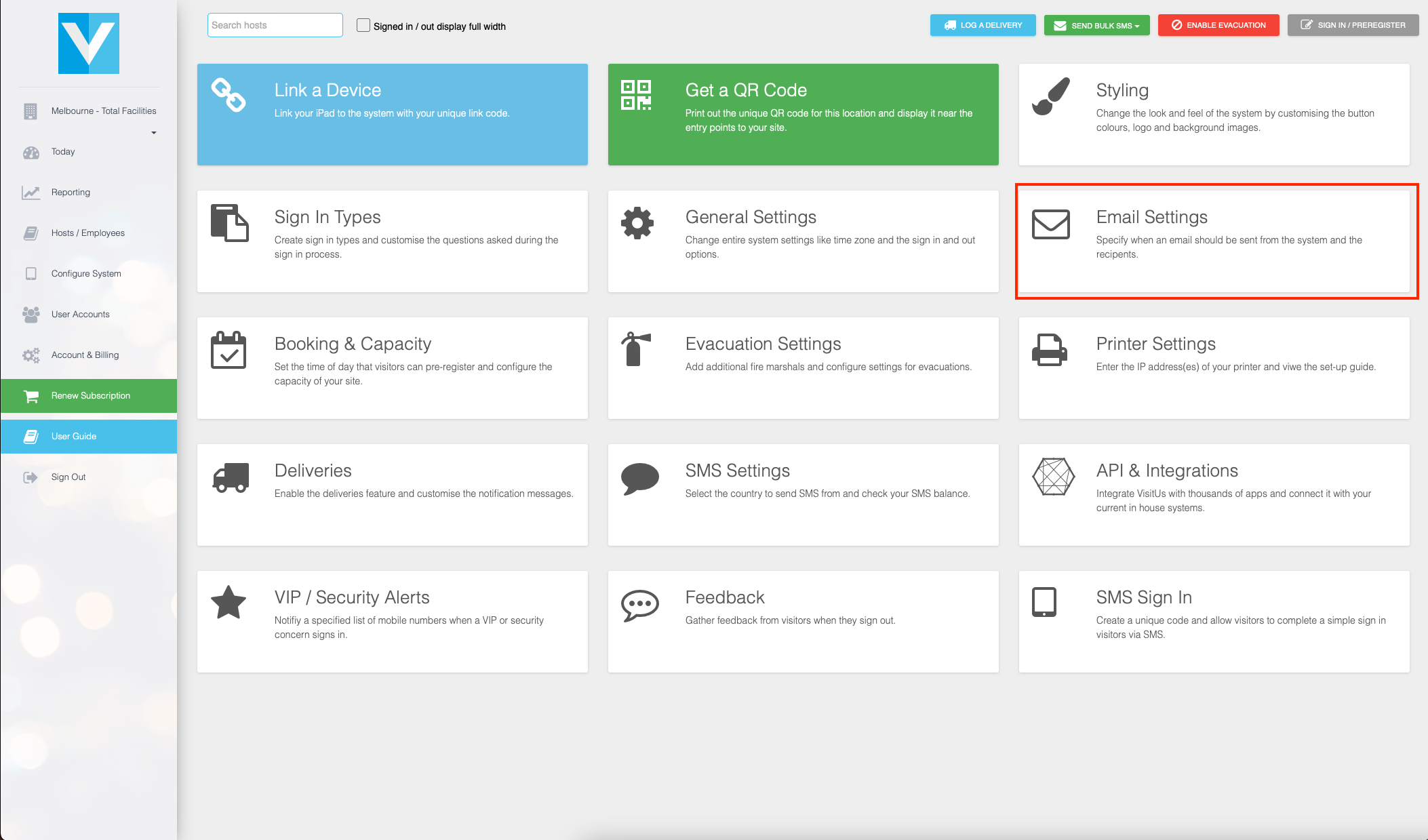Screen dimensions: 1428x840
Task: Click the QR code icon on Get a QR Code
Action: [x=636, y=96]
